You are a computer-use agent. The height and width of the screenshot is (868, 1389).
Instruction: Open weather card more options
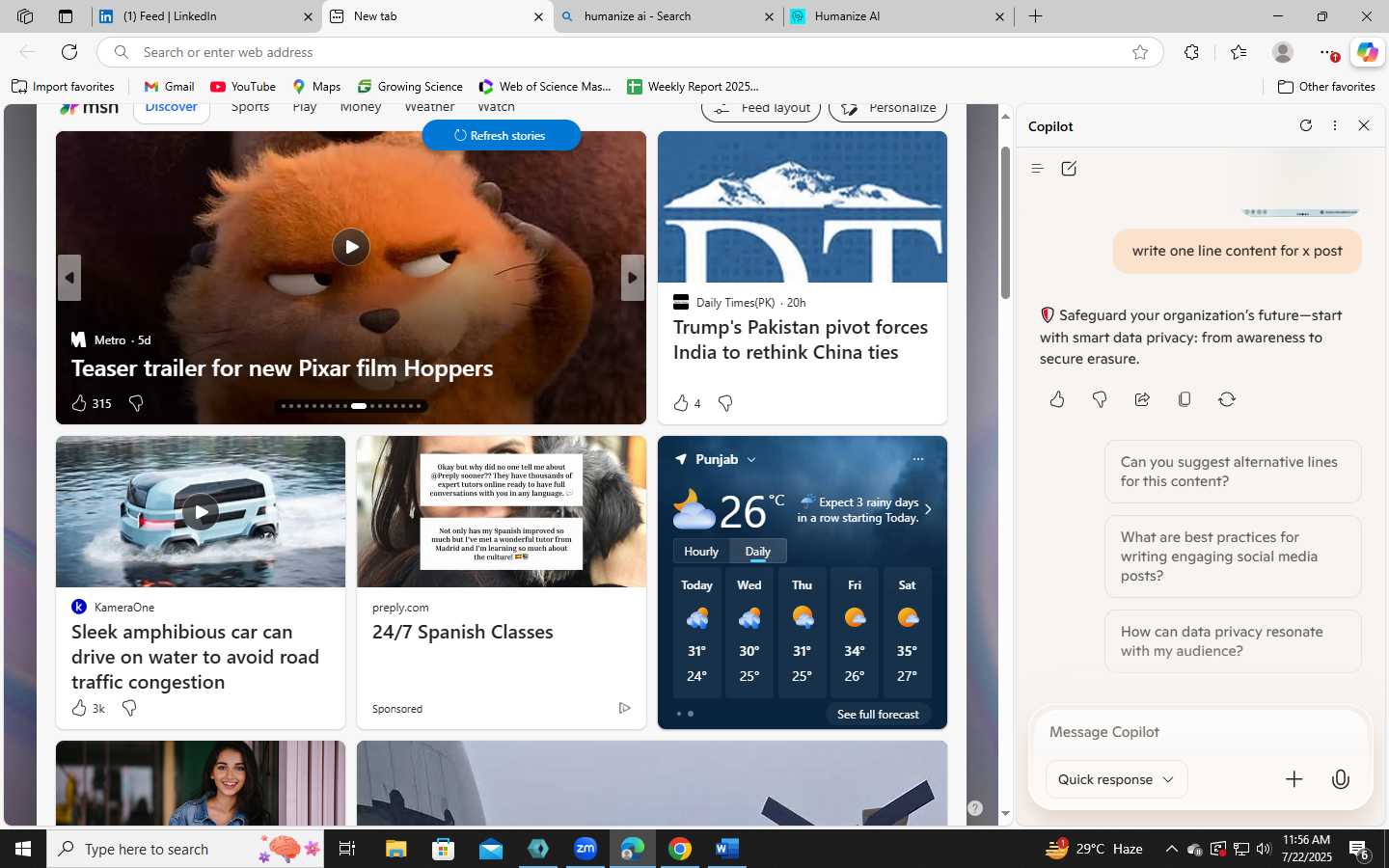point(918,459)
